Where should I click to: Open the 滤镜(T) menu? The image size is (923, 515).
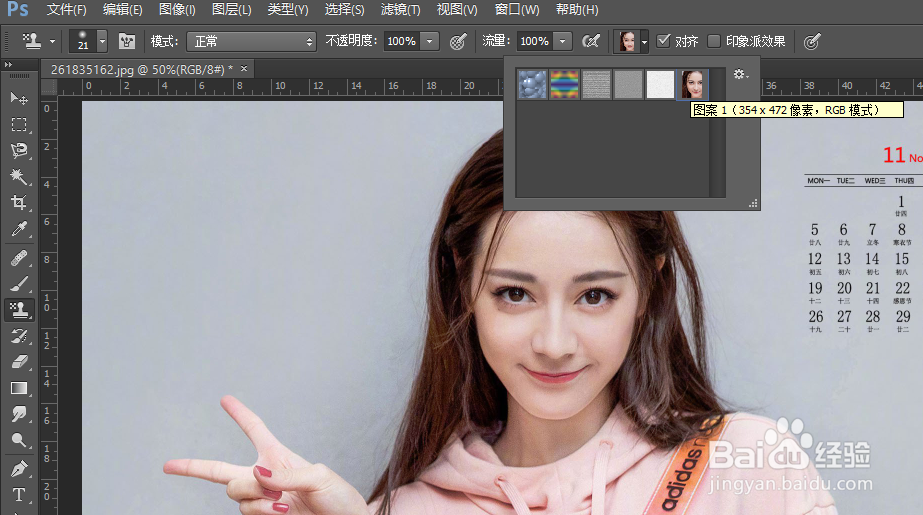click(x=400, y=10)
